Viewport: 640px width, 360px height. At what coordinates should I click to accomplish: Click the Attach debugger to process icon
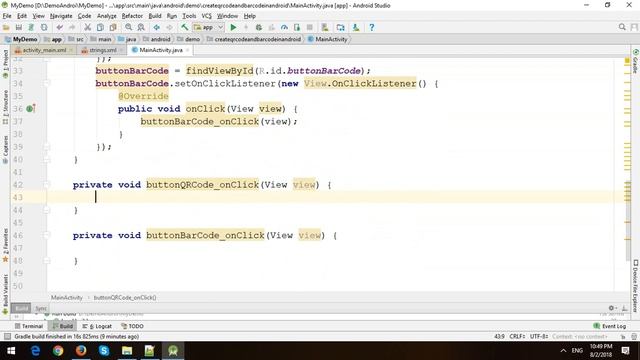297,27
